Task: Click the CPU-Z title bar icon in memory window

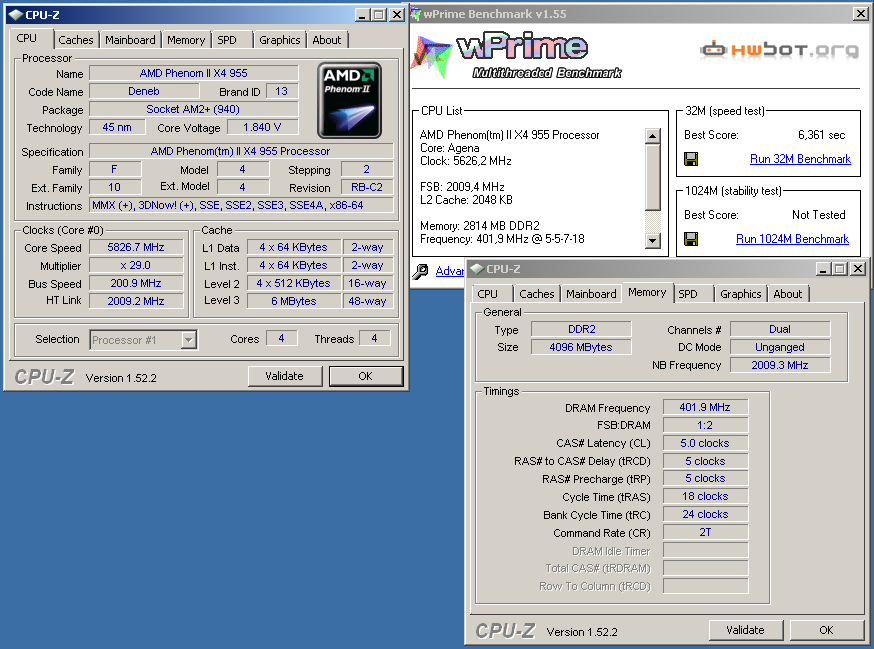Action: (477, 269)
